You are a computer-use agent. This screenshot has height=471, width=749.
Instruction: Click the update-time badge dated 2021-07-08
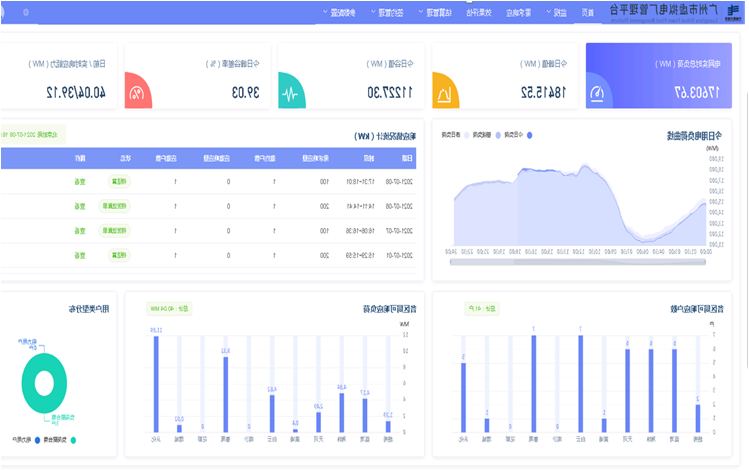coord(31,135)
